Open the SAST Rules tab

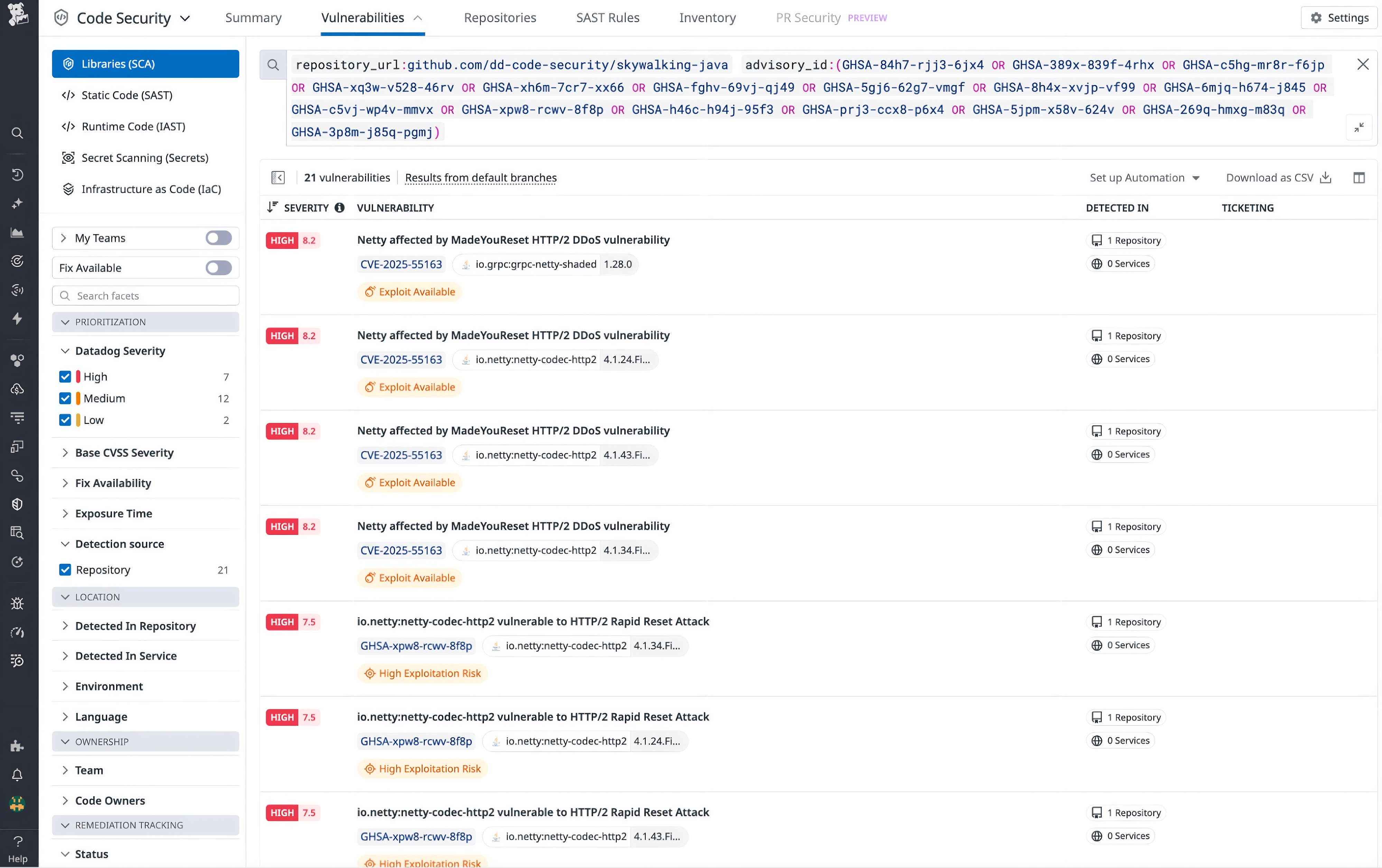click(x=608, y=17)
